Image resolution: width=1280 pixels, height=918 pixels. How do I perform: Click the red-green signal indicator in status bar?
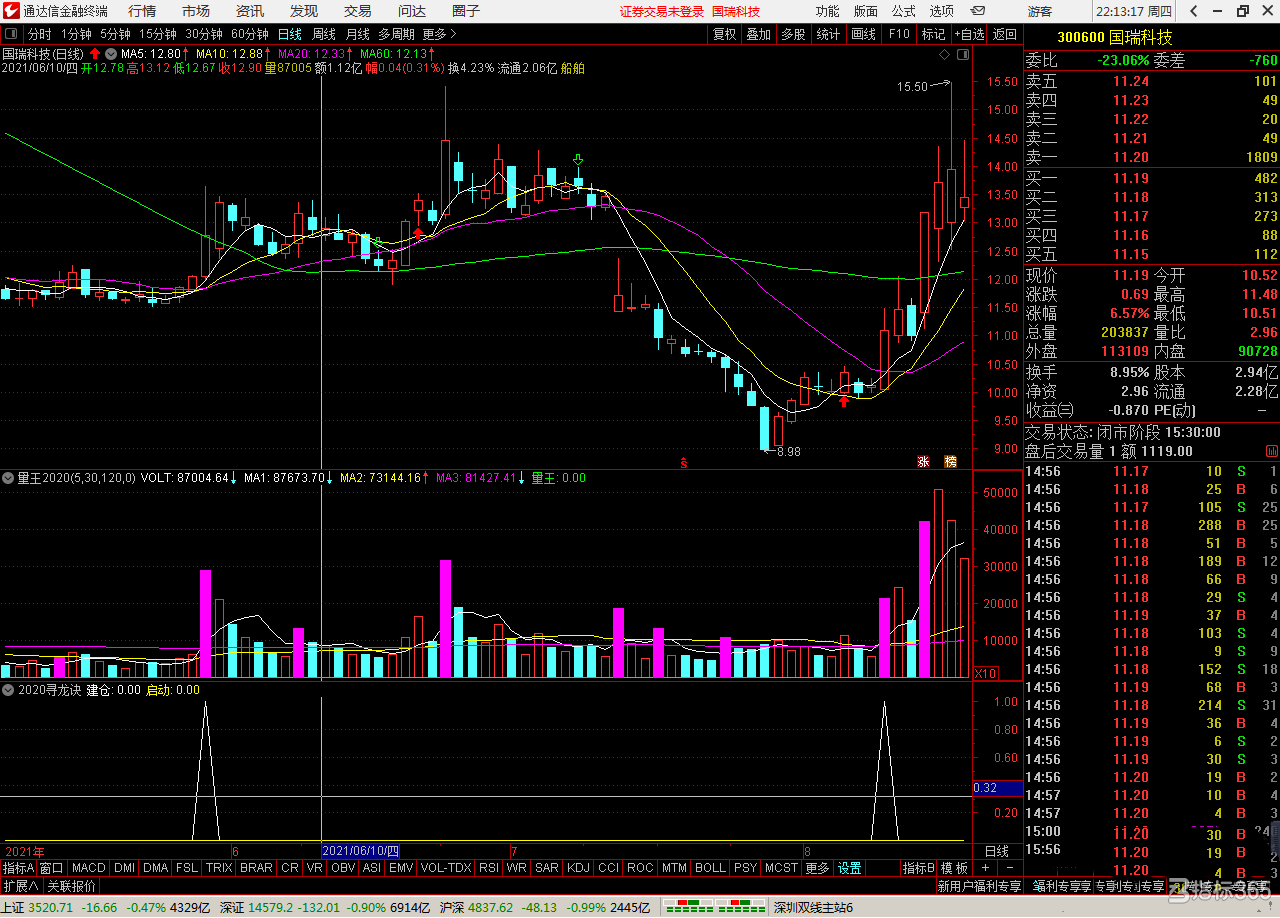coord(716,908)
